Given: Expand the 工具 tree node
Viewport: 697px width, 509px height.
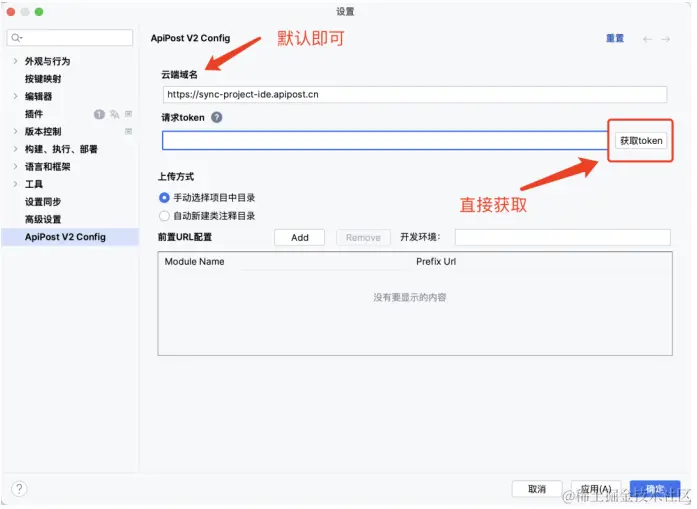Looking at the screenshot, I should point(16,185).
